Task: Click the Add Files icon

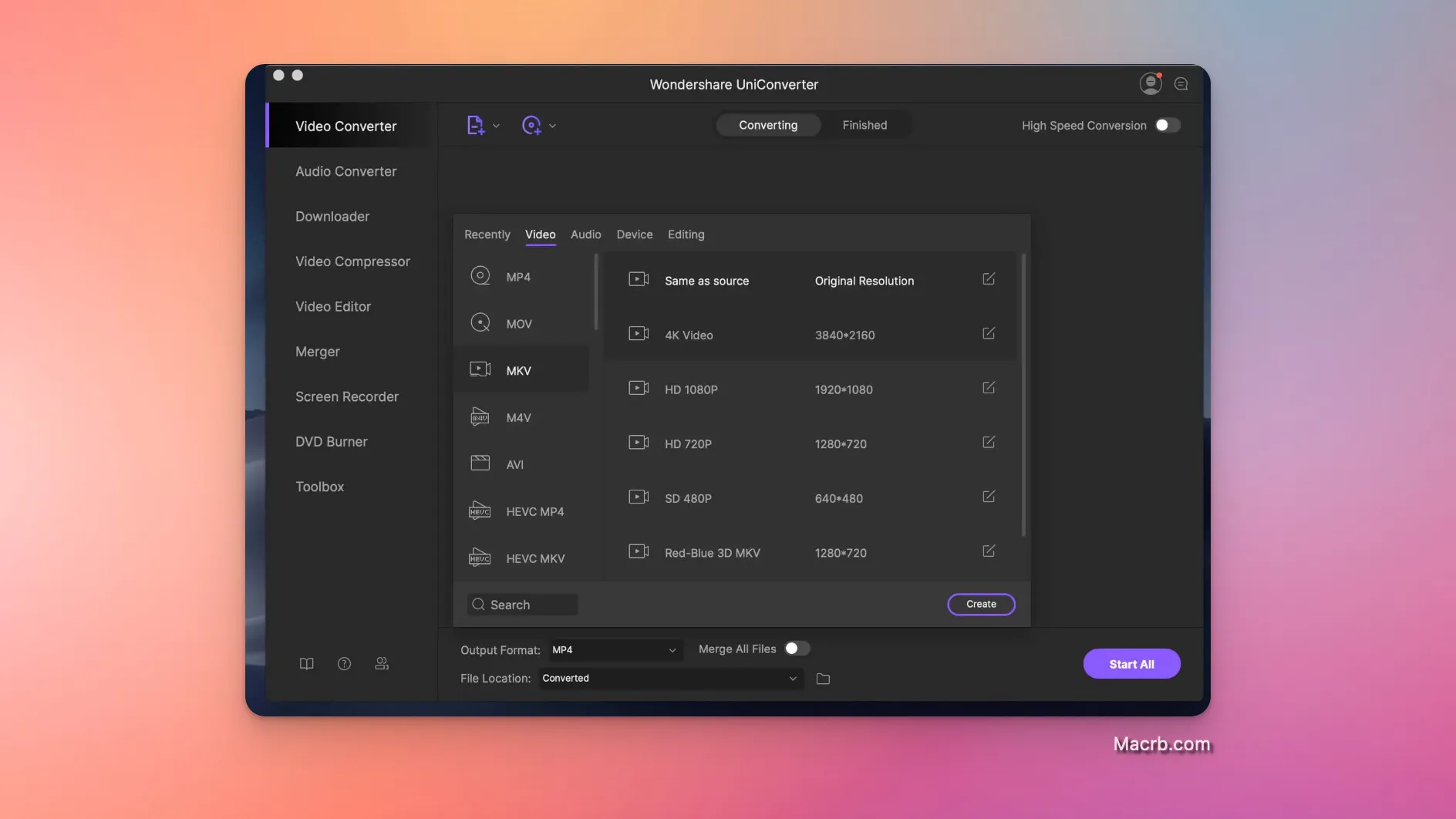Action: [475, 125]
